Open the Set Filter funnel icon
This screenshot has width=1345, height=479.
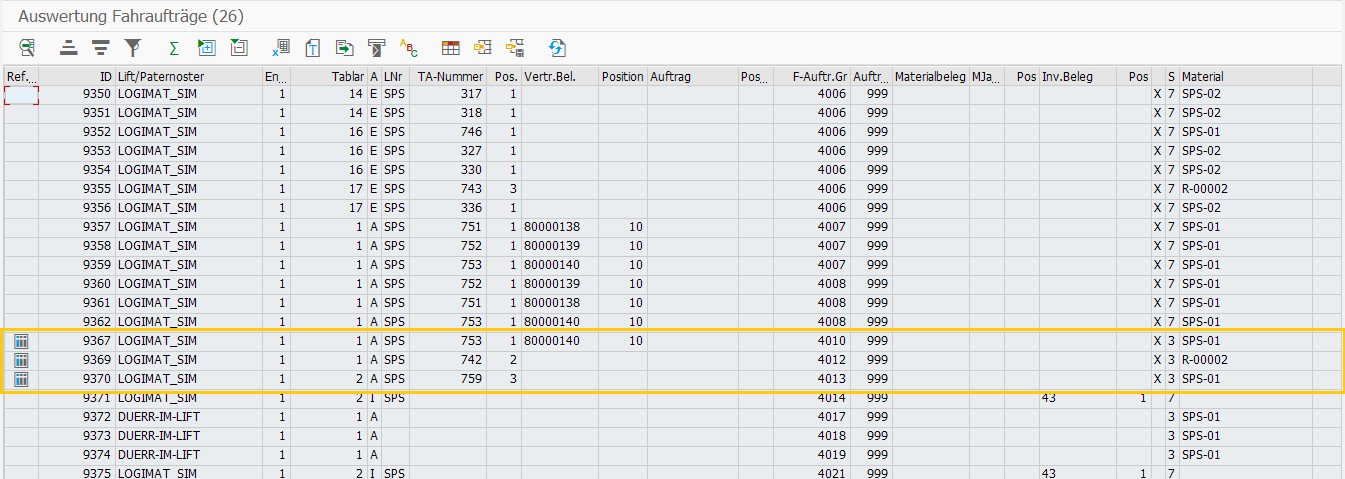(133, 47)
